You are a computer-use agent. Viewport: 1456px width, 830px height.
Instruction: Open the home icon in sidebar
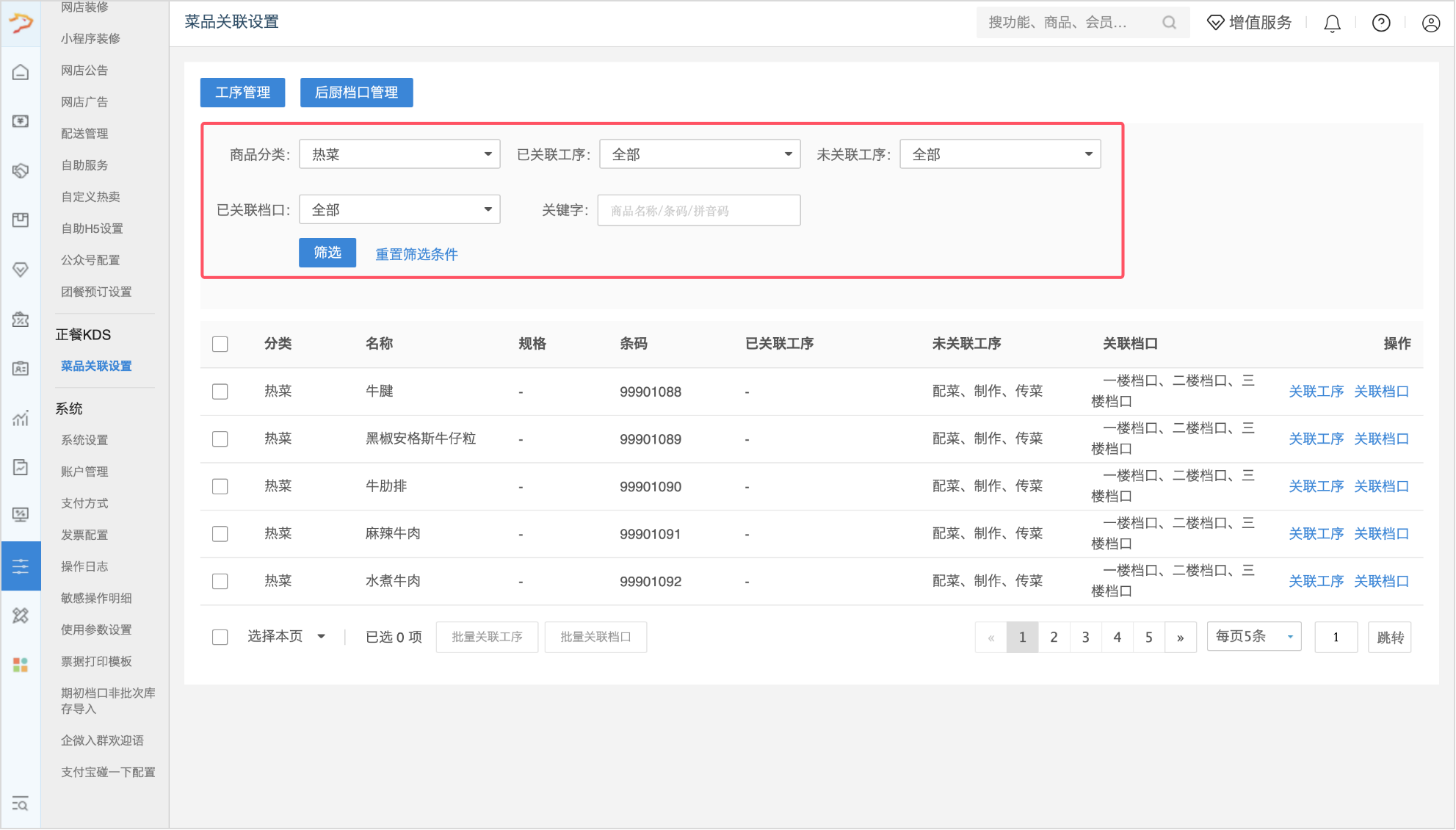21,72
